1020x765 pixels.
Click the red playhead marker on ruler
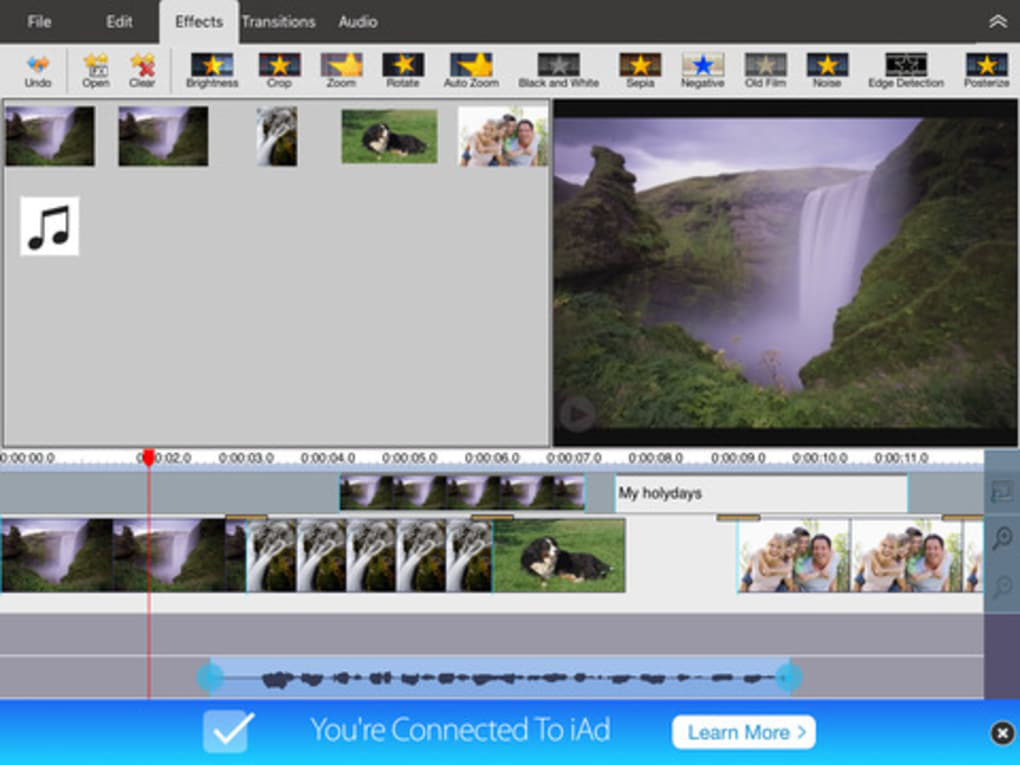(149, 457)
